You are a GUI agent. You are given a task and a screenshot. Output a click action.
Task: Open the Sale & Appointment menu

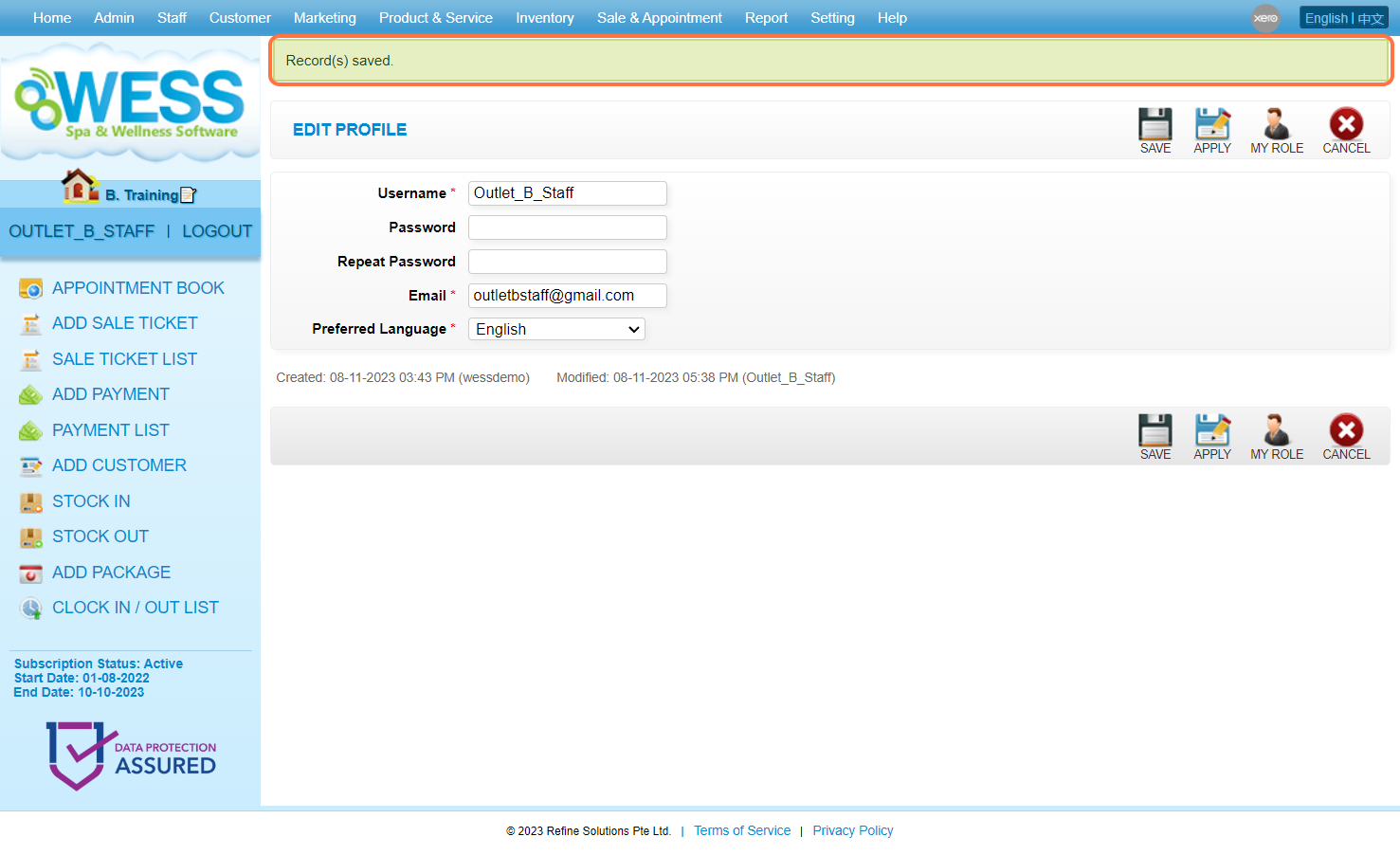pos(659,18)
